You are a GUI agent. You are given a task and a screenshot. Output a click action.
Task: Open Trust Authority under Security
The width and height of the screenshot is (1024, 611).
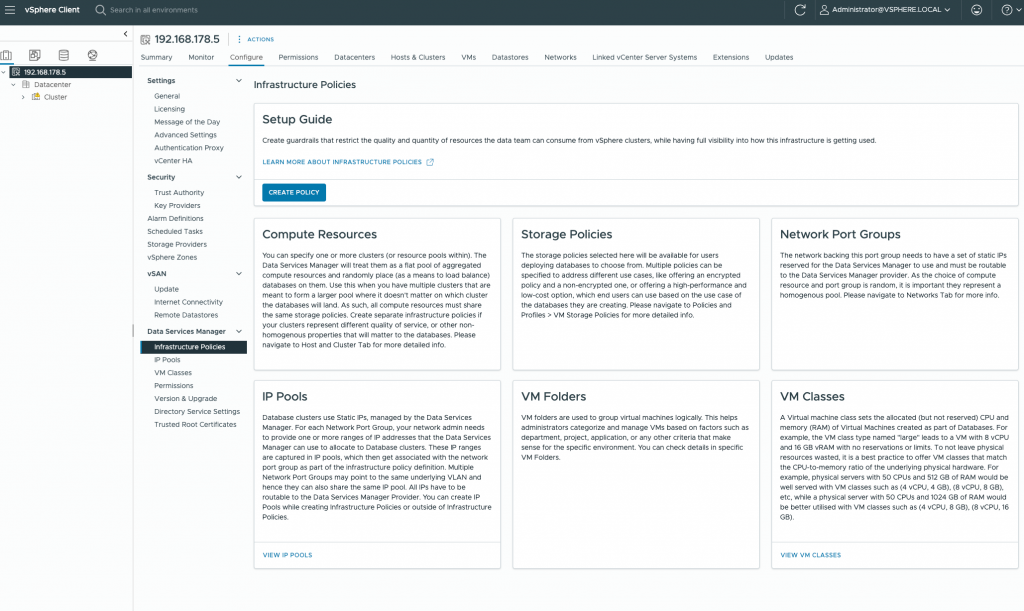coord(179,193)
